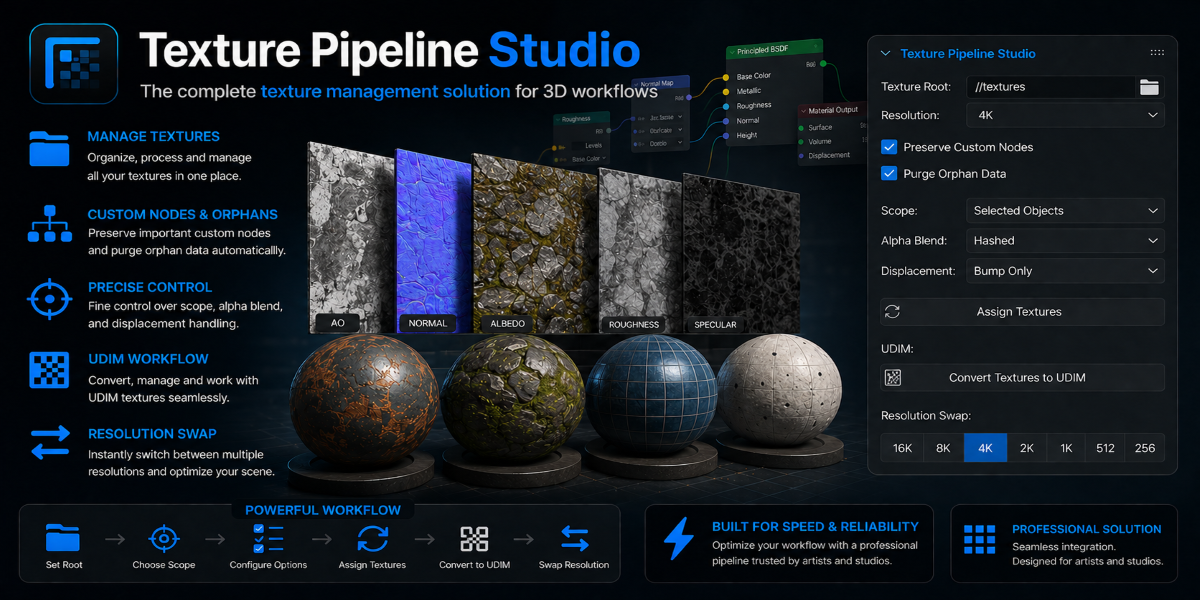
Task: Click the "UDIM WORKFLOW" heading
Action: pos(147,358)
